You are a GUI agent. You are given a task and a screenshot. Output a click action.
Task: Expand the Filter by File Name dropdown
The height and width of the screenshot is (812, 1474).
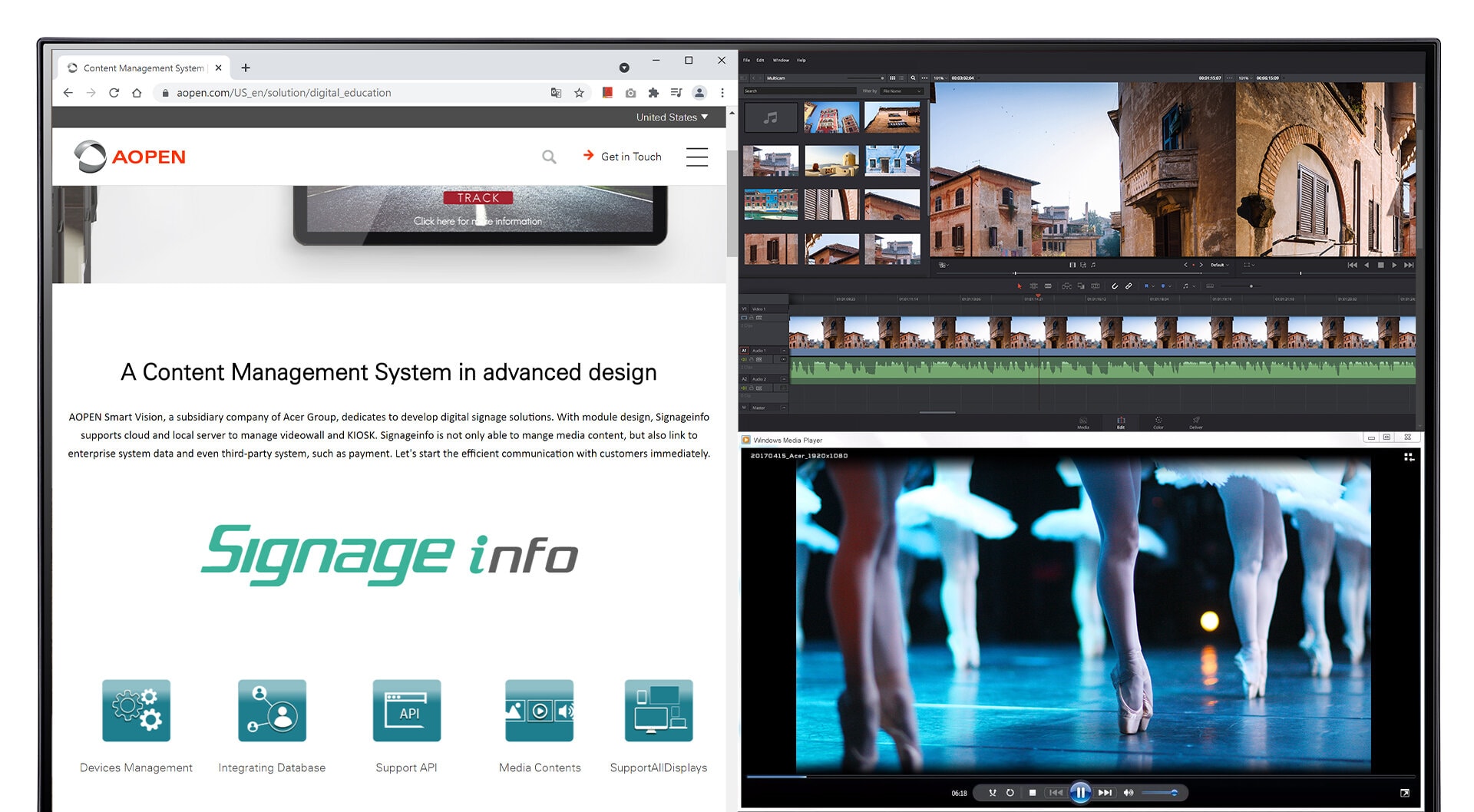902,91
